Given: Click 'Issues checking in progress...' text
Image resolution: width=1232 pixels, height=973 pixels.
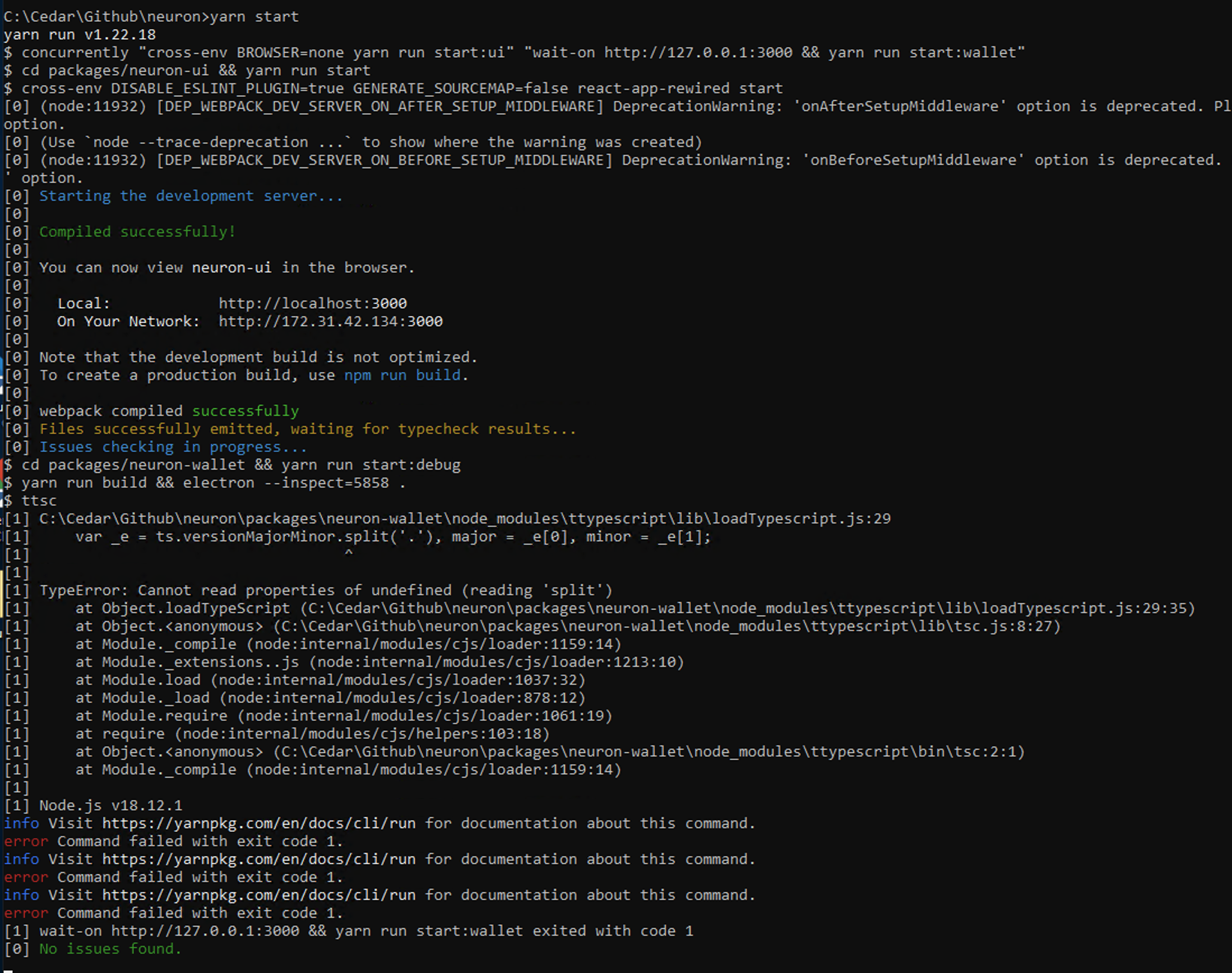Looking at the screenshot, I should point(173,447).
